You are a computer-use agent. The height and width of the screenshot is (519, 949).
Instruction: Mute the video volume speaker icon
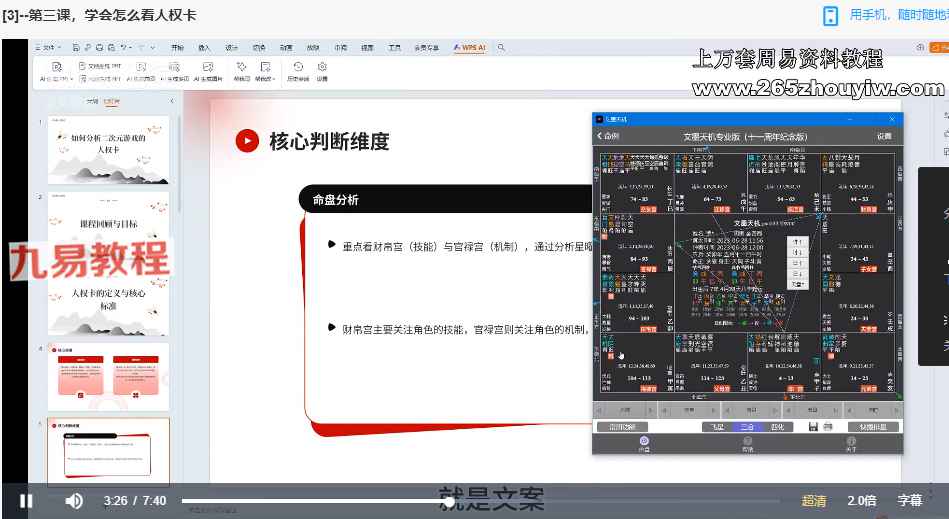point(74,500)
